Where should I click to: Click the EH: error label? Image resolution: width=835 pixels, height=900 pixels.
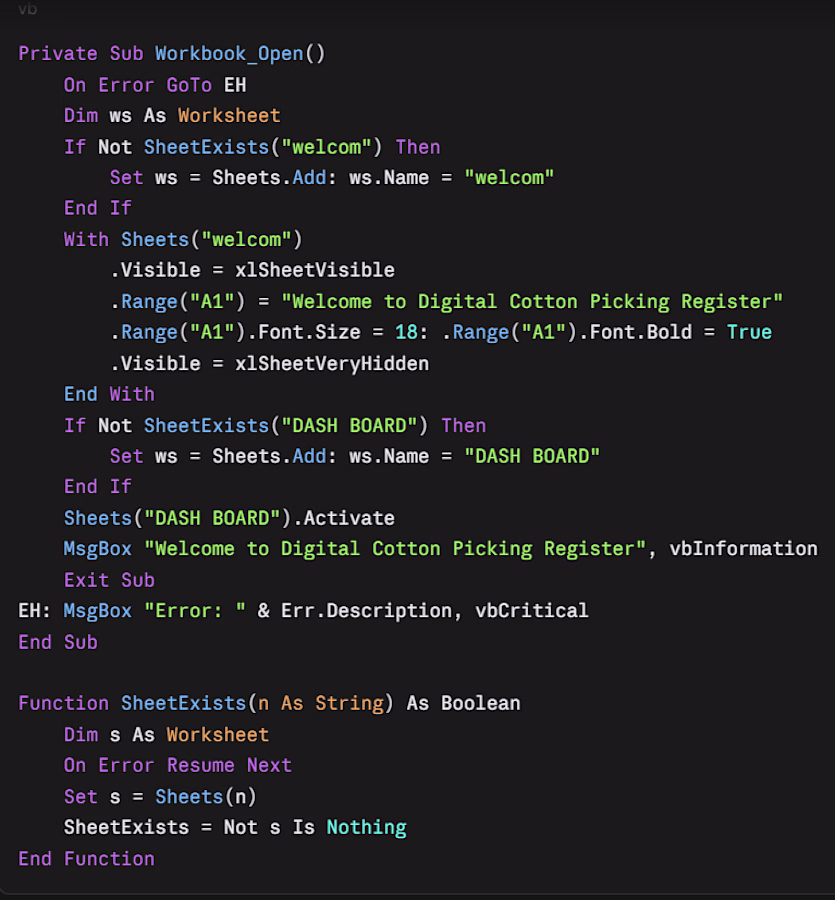[34, 611]
